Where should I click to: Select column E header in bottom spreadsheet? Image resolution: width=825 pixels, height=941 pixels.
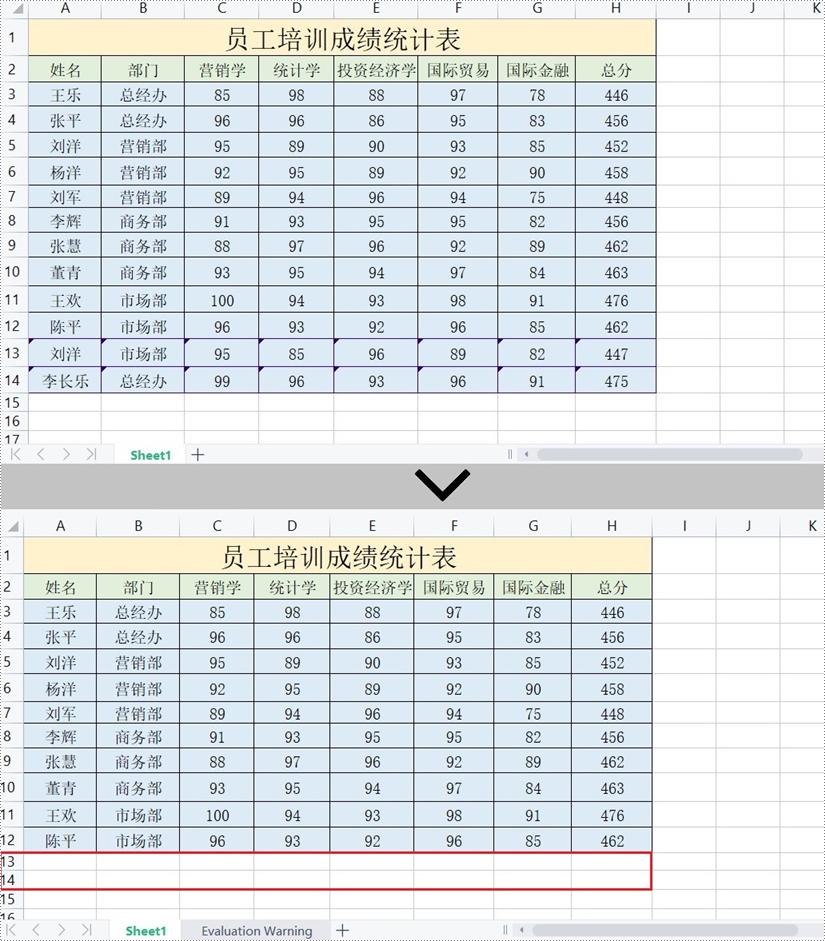[372, 526]
